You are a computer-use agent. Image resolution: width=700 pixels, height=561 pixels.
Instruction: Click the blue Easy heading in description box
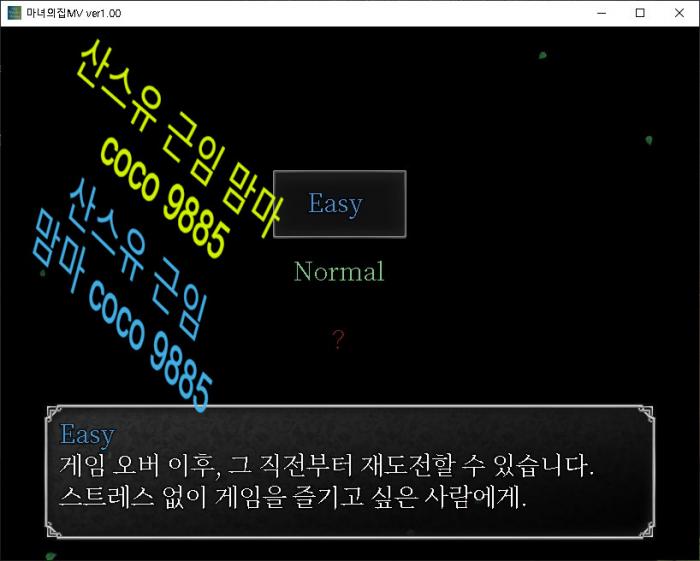tap(87, 435)
